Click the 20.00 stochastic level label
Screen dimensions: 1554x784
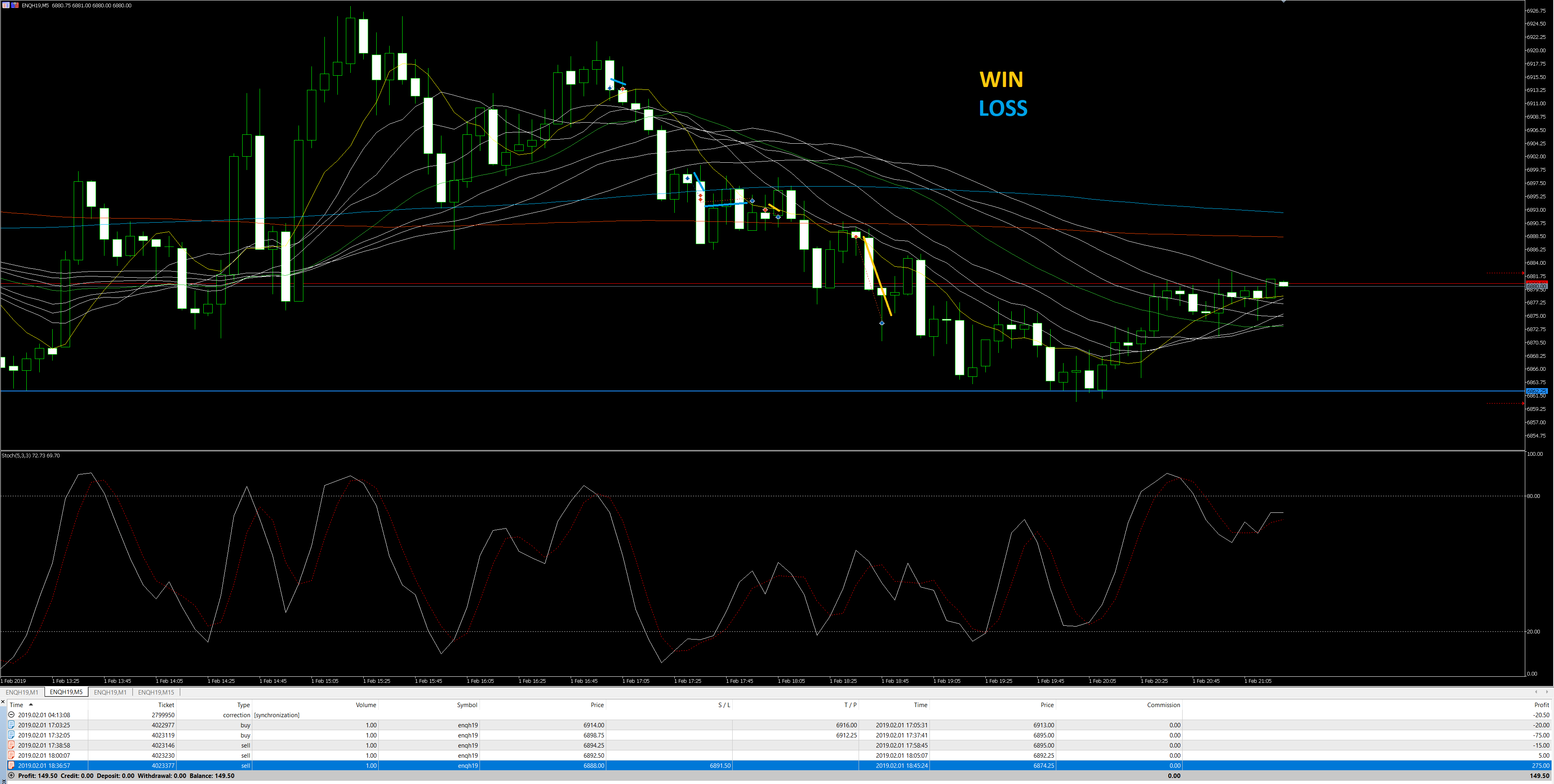(x=1533, y=631)
